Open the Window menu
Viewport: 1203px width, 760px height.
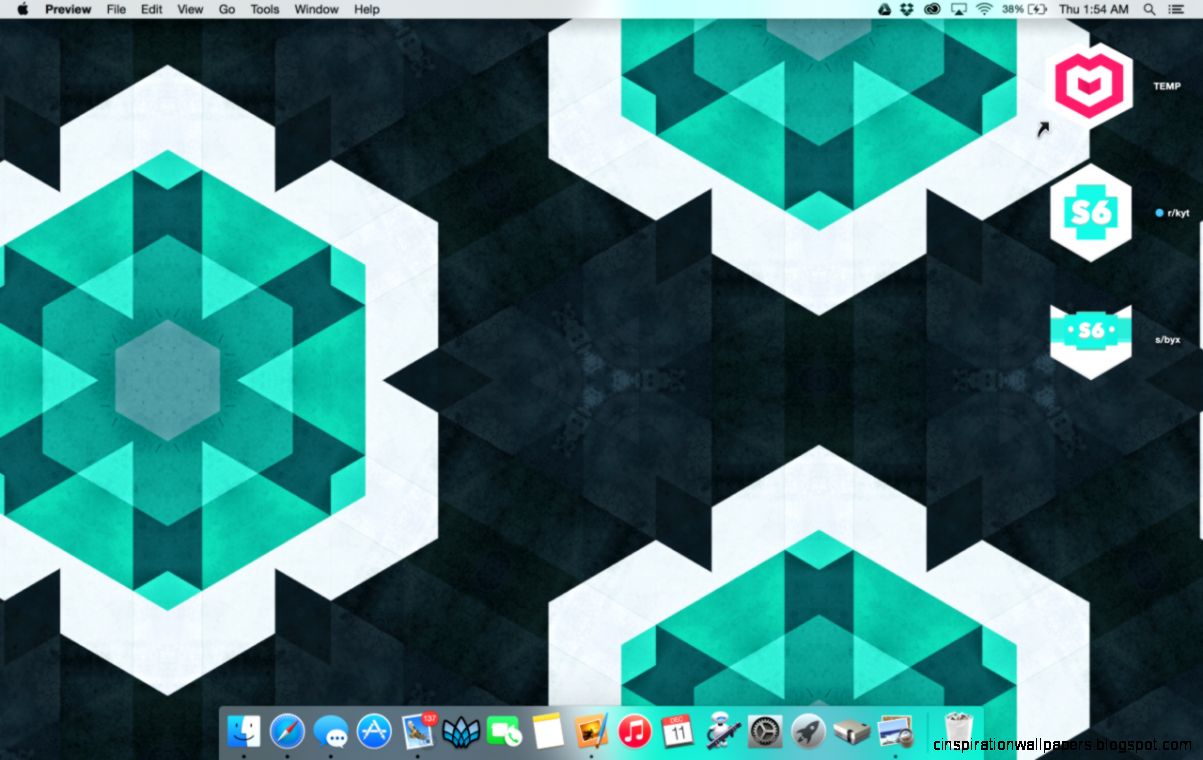[x=316, y=9]
